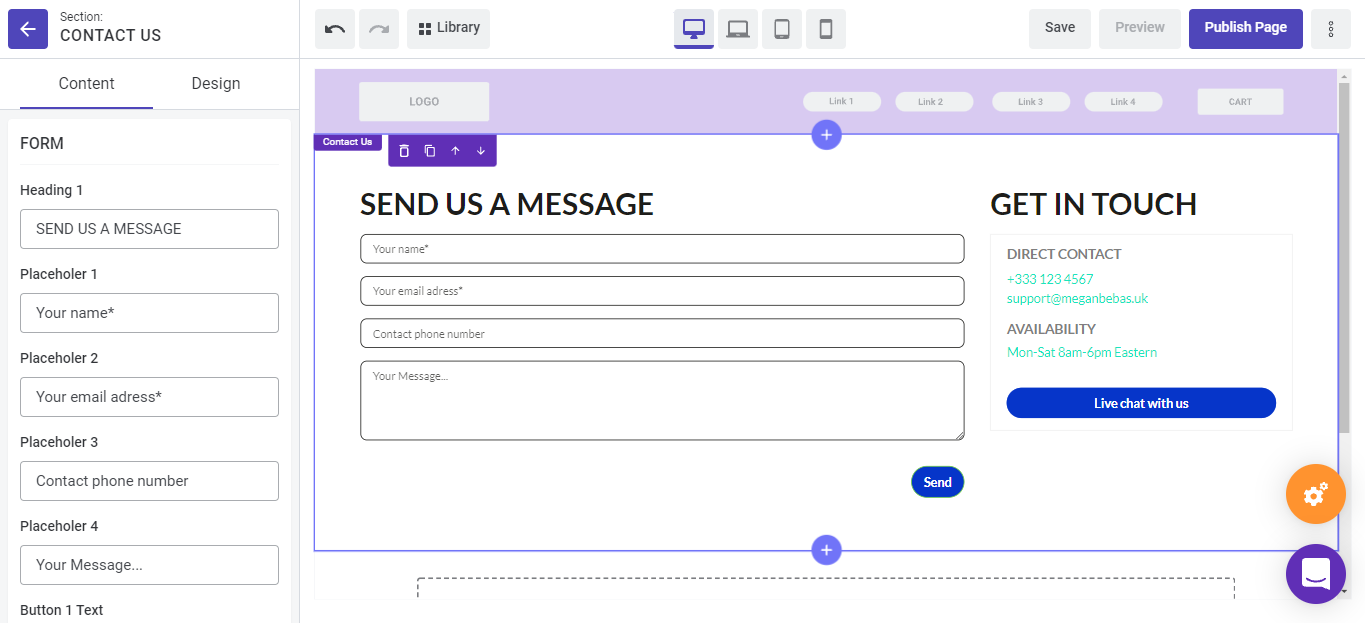Switch to mobile preview mode

[826, 29]
